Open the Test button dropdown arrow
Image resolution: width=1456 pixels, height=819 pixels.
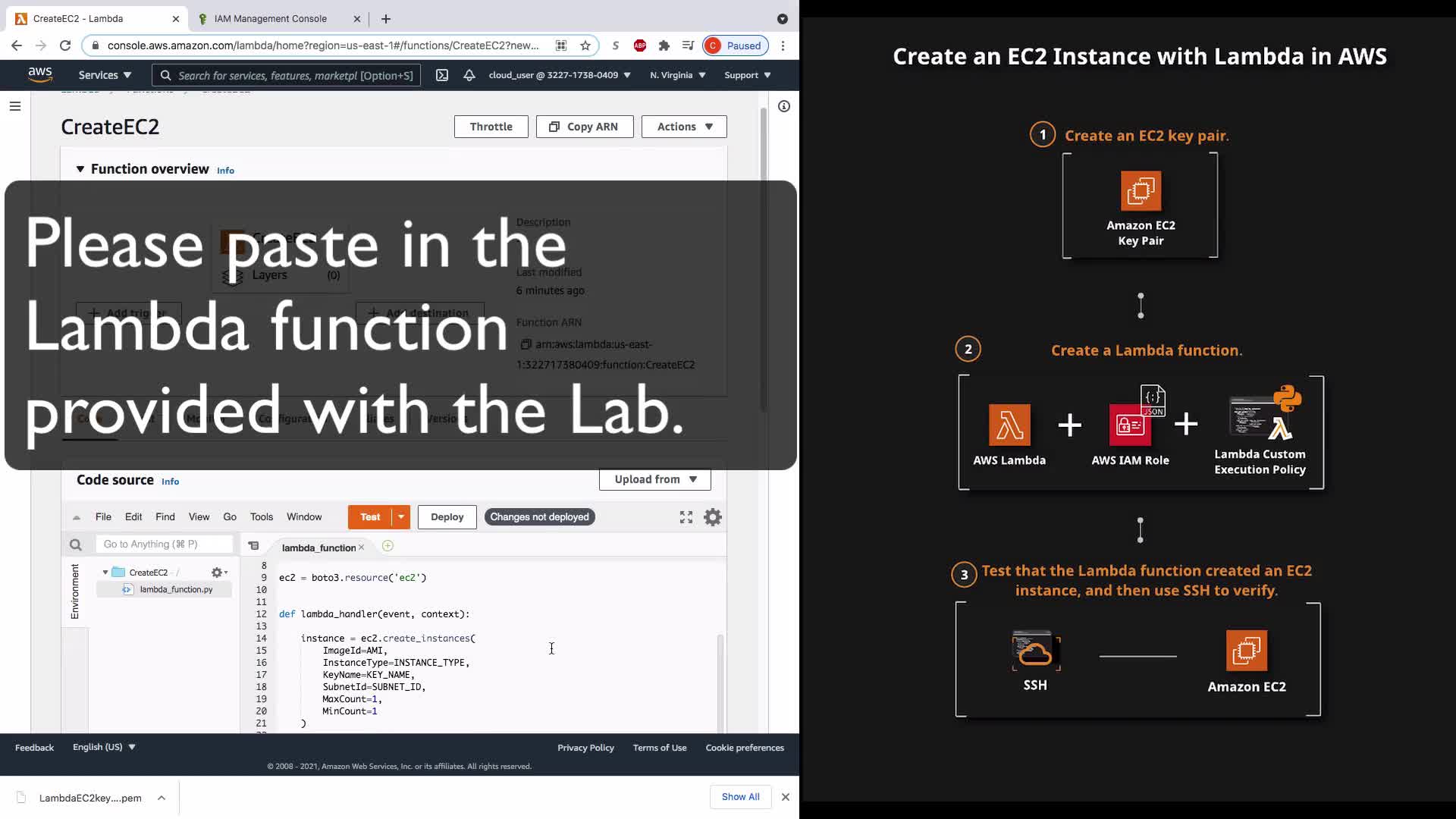[401, 517]
